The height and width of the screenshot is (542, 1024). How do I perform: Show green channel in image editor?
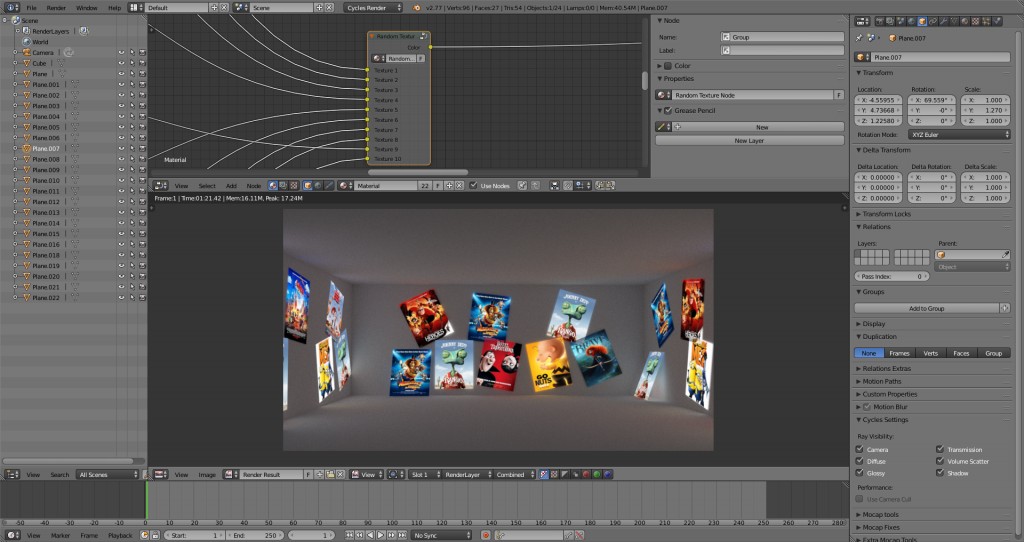tap(597, 475)
